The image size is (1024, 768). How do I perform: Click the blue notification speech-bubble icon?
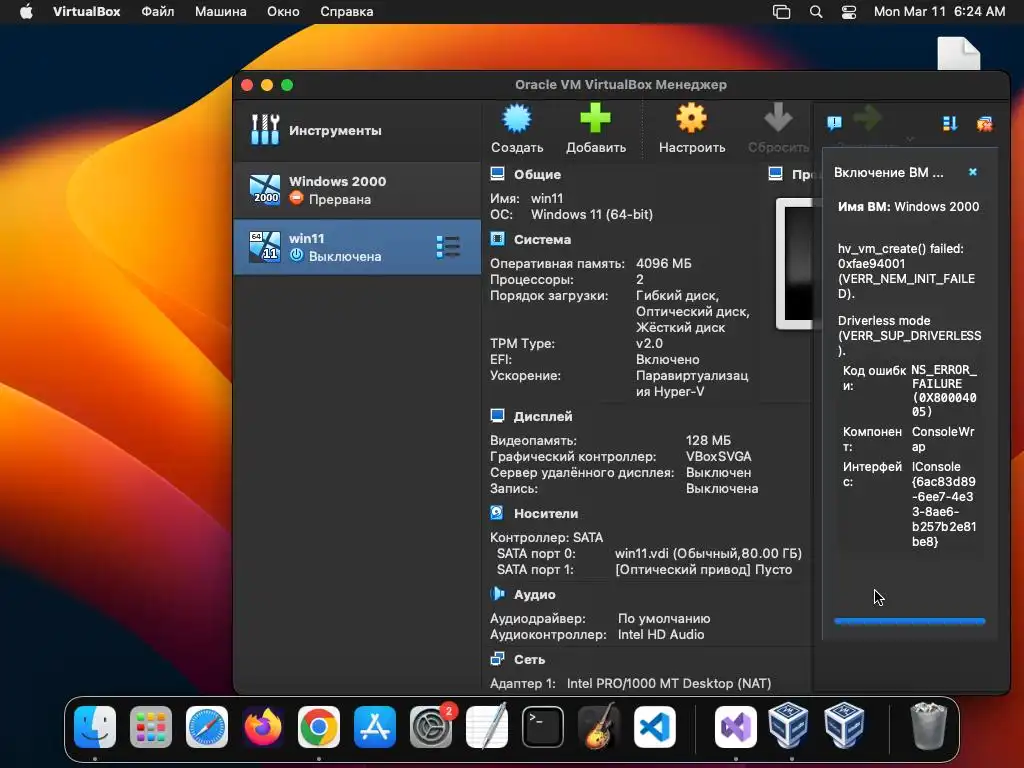pyautogui.click(x=834, y=123)
